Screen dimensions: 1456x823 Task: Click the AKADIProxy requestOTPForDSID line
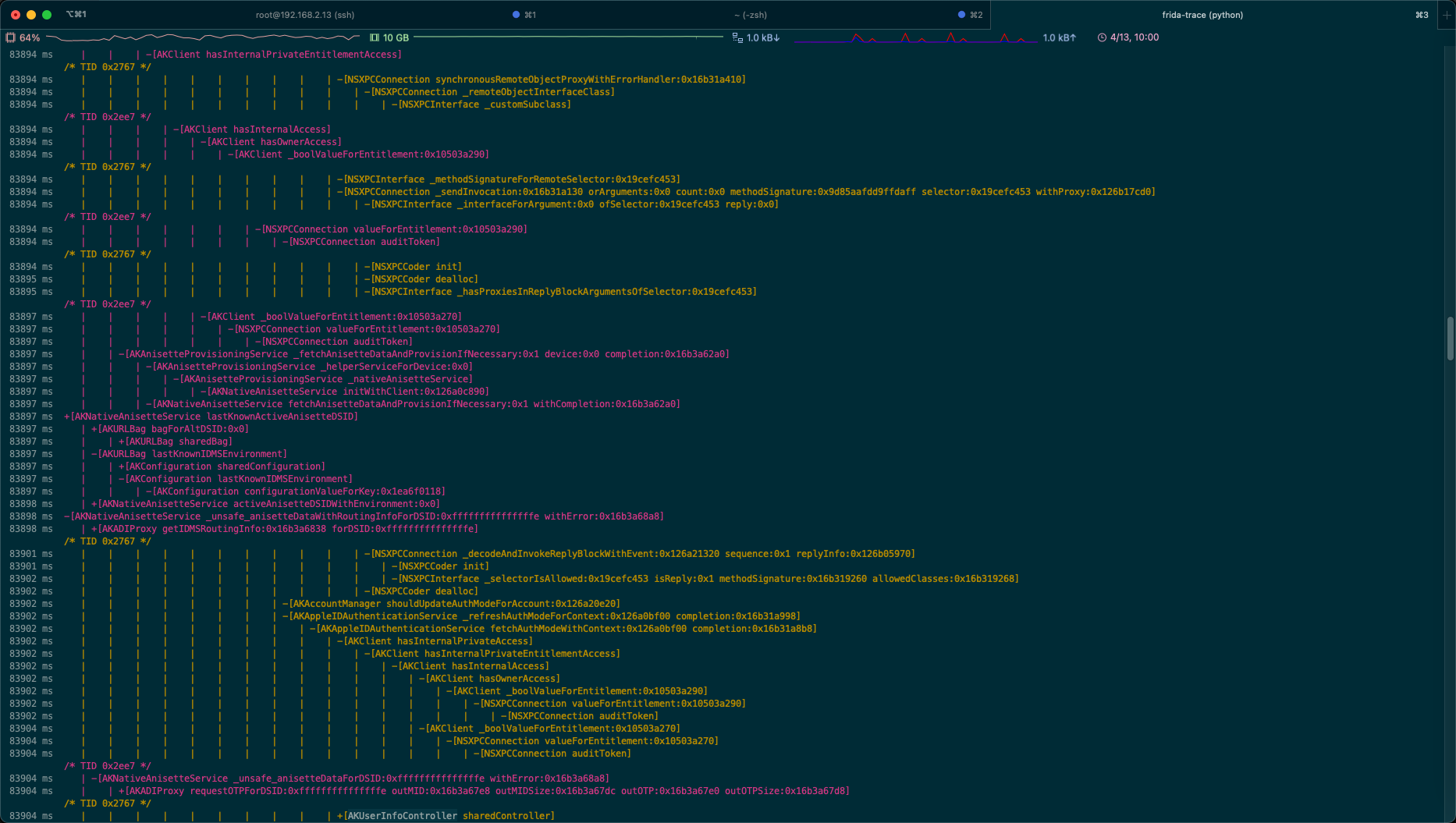click(x=484, y=791)
